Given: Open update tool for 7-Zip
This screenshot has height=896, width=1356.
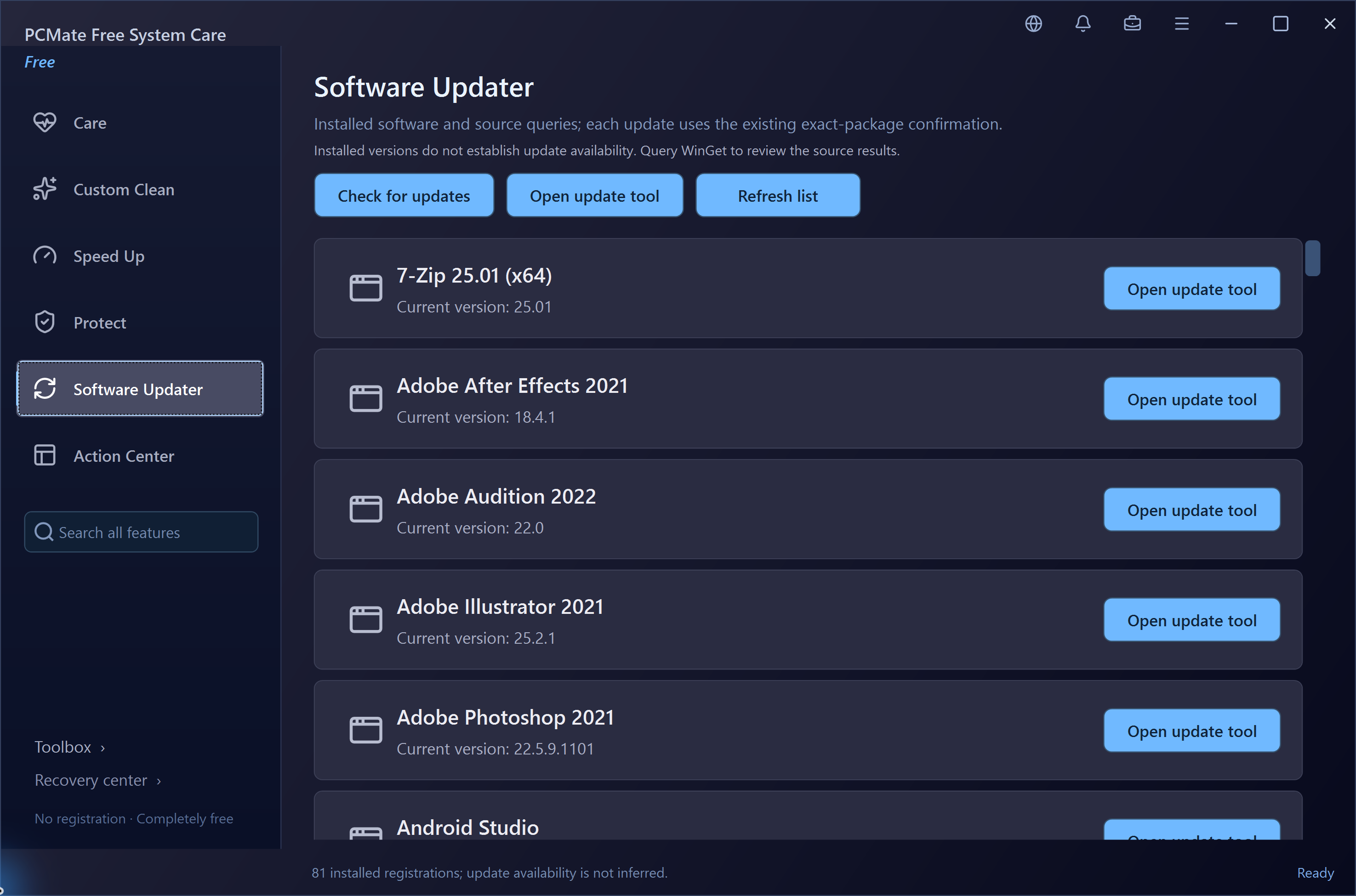Looking at the screenshot, I should click(x=1191, y=289).
